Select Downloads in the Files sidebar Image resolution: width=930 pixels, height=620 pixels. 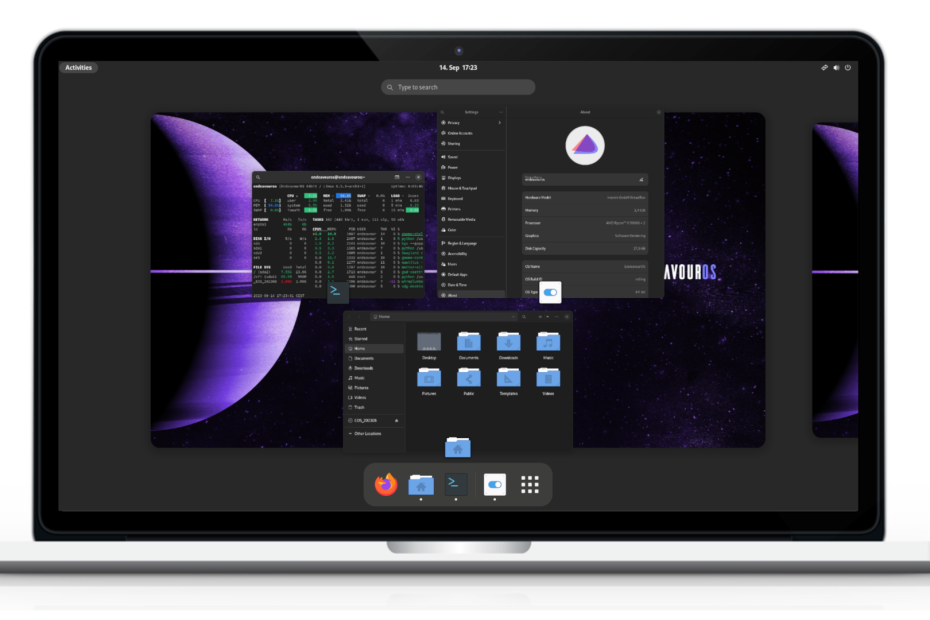coord(363,368)
